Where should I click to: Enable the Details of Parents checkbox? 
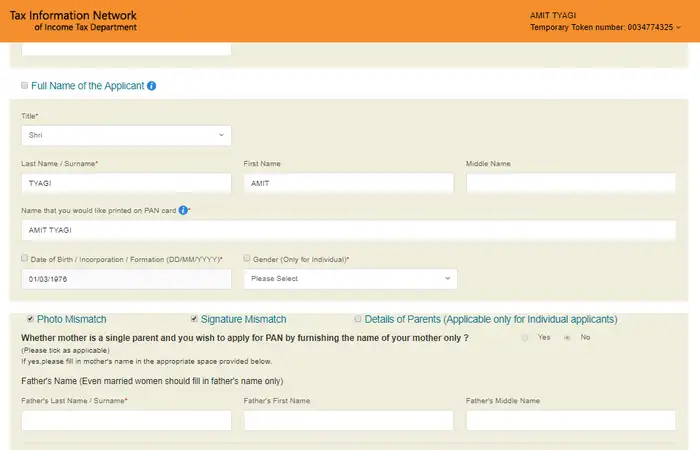(x=358, y=319)
